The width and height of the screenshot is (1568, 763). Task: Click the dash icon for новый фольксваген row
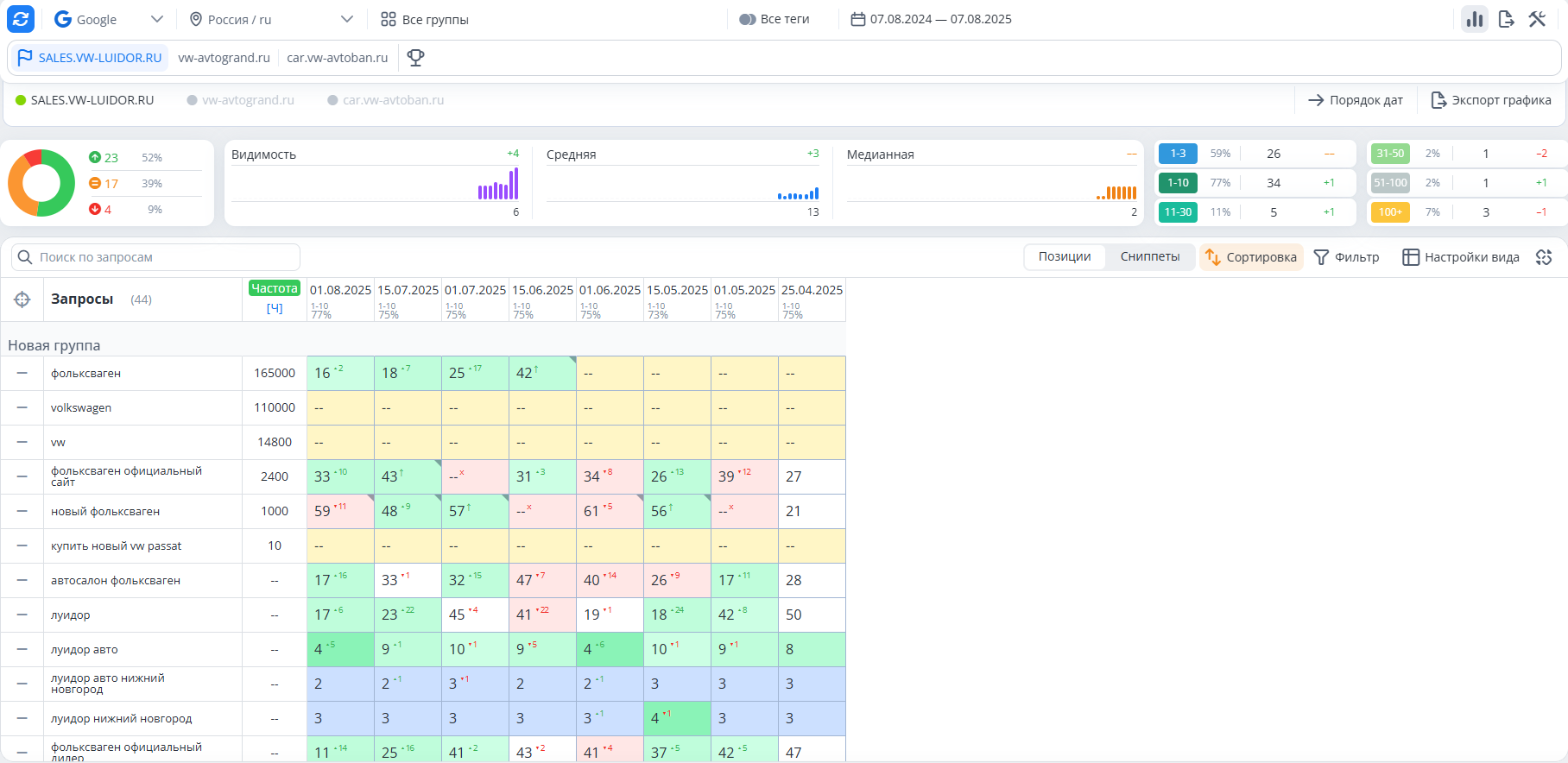pos(22,511)
